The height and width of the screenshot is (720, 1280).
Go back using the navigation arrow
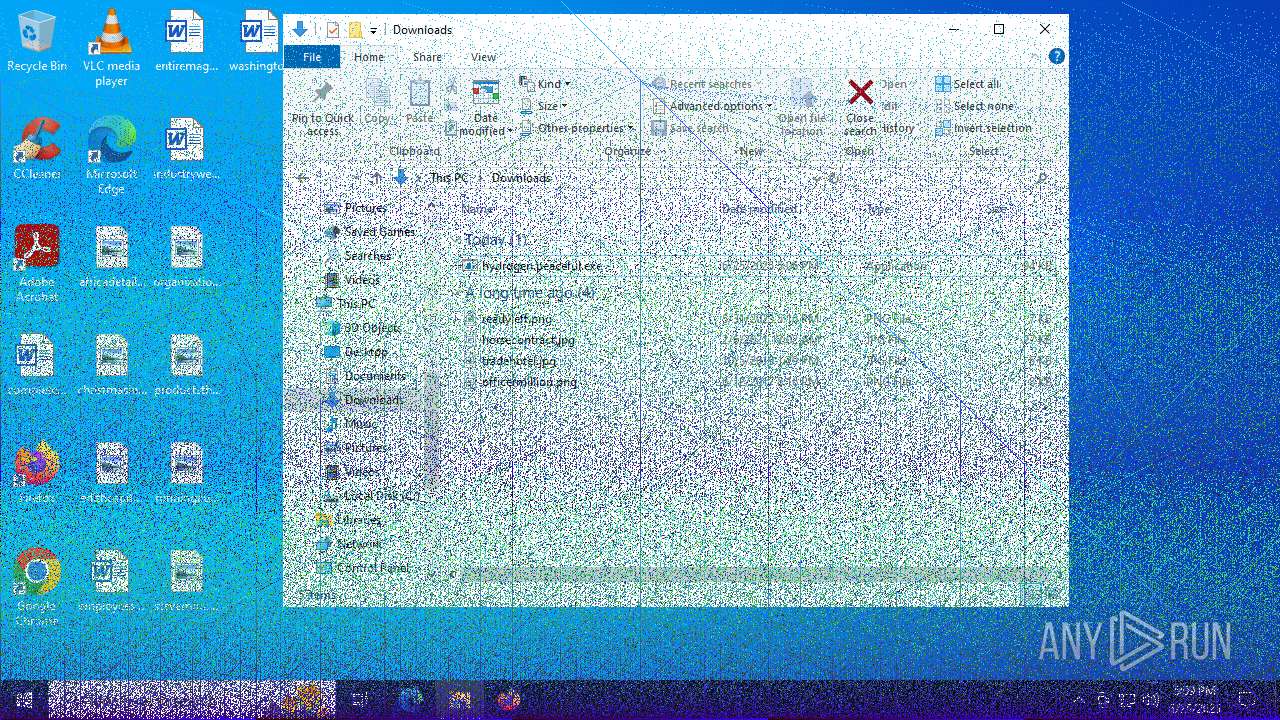click(302, 178)
